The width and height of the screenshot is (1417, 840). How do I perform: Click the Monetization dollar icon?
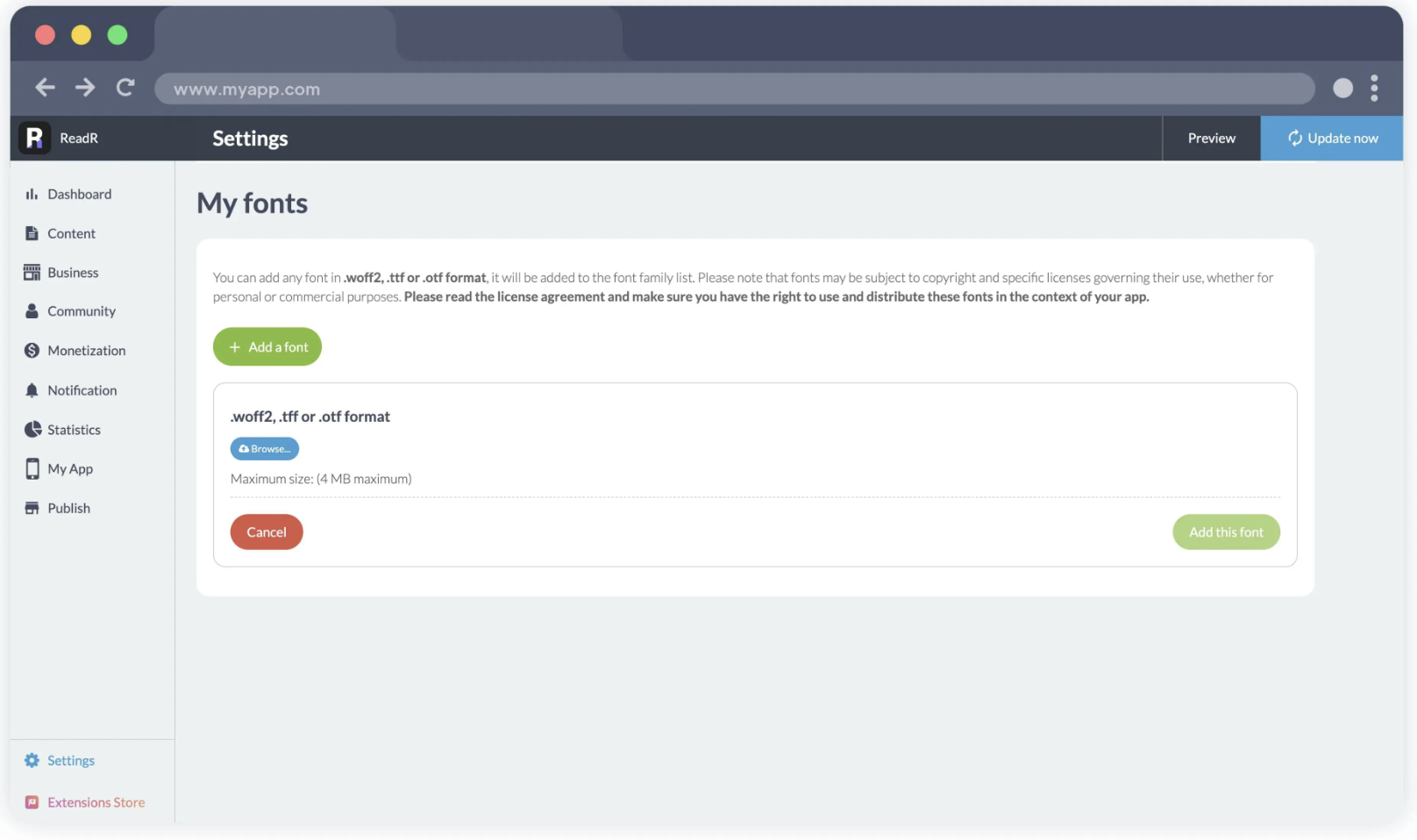tap(32, 351)
